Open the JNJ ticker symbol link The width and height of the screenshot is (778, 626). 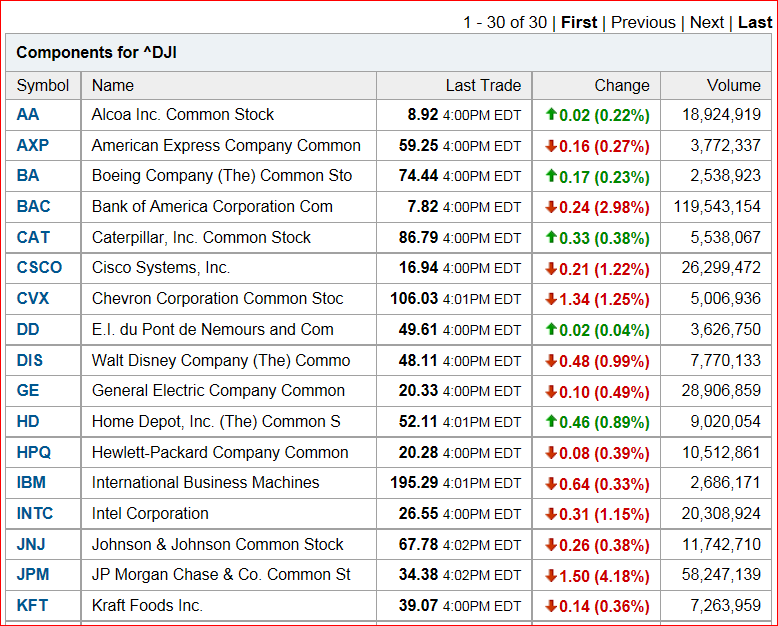tap(31, 544)
